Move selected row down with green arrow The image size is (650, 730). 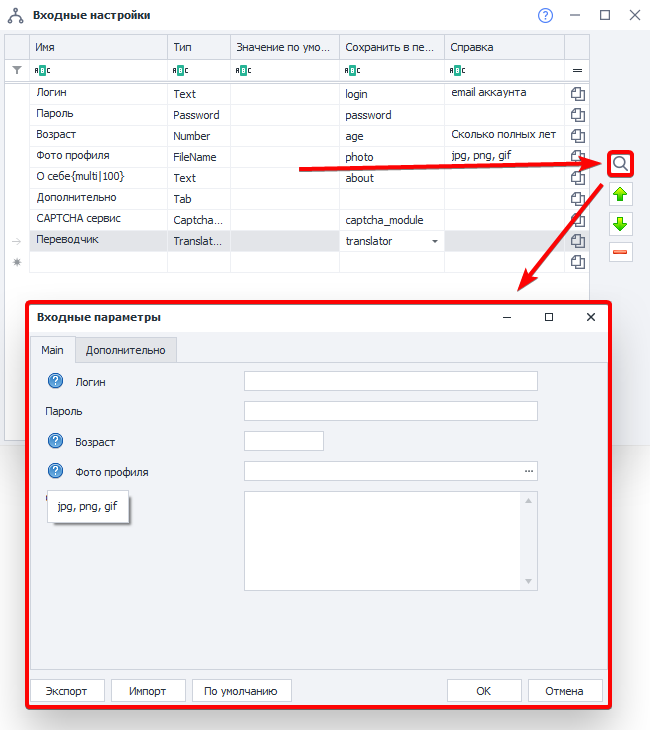click(x=620, y=223)
